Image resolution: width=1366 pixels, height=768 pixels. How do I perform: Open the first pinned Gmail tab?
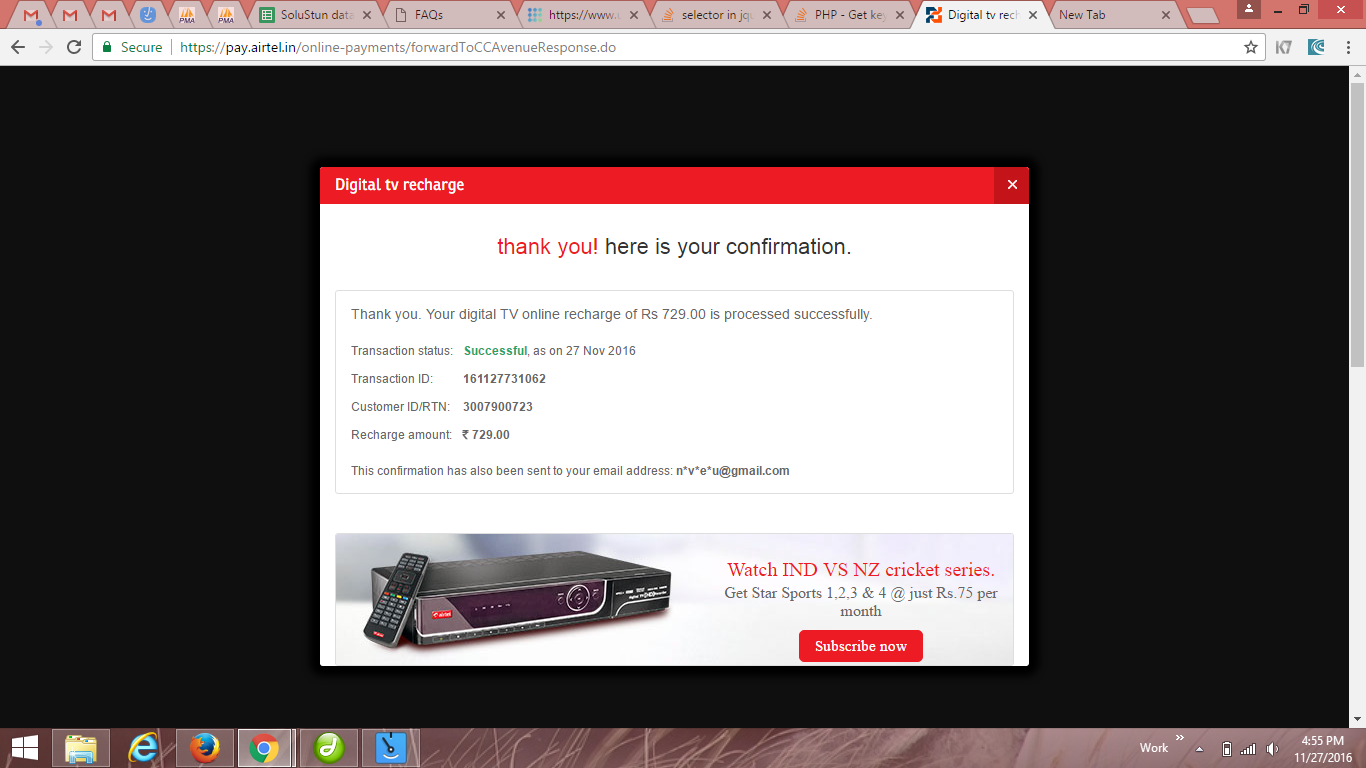click(31, 15)
